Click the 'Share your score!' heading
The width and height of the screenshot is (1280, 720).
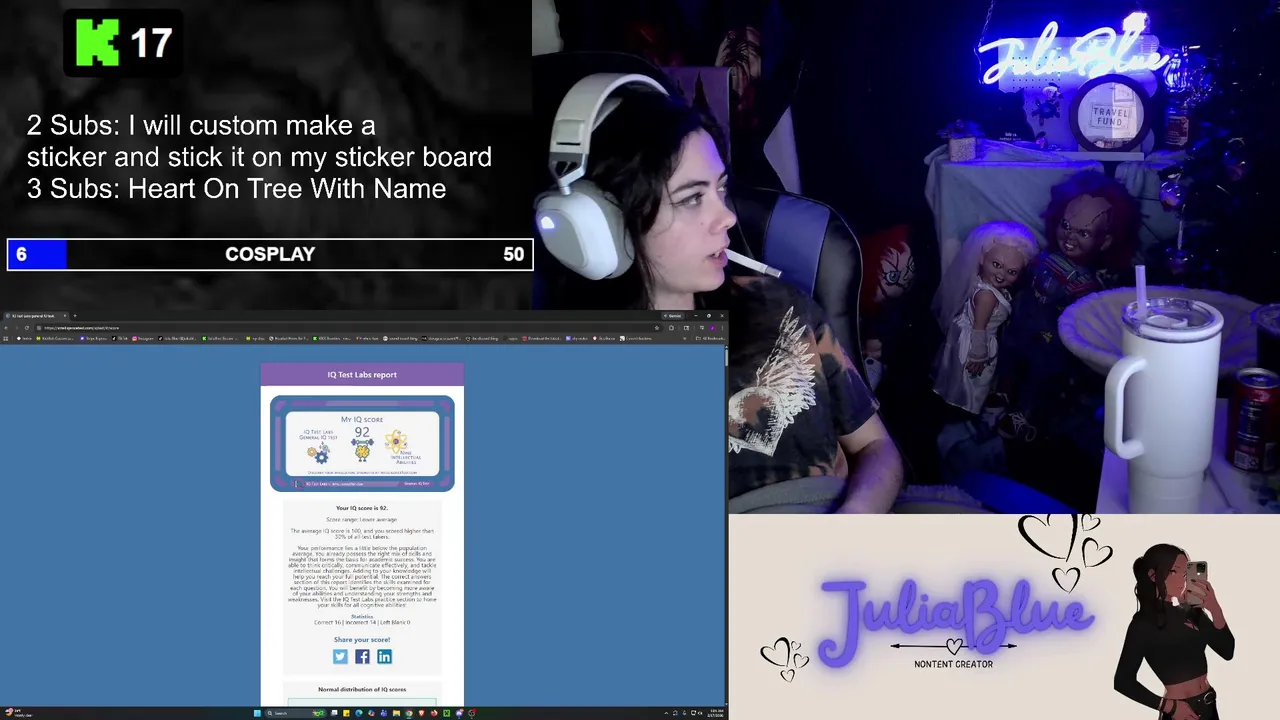[x=362, y=640]
